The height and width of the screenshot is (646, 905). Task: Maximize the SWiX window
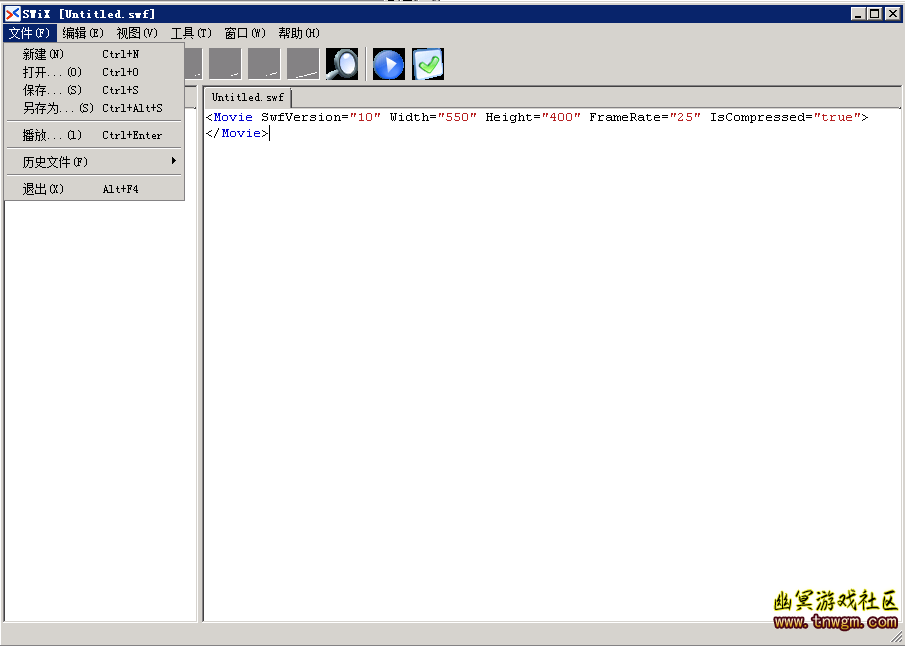[x=874, y=14]
